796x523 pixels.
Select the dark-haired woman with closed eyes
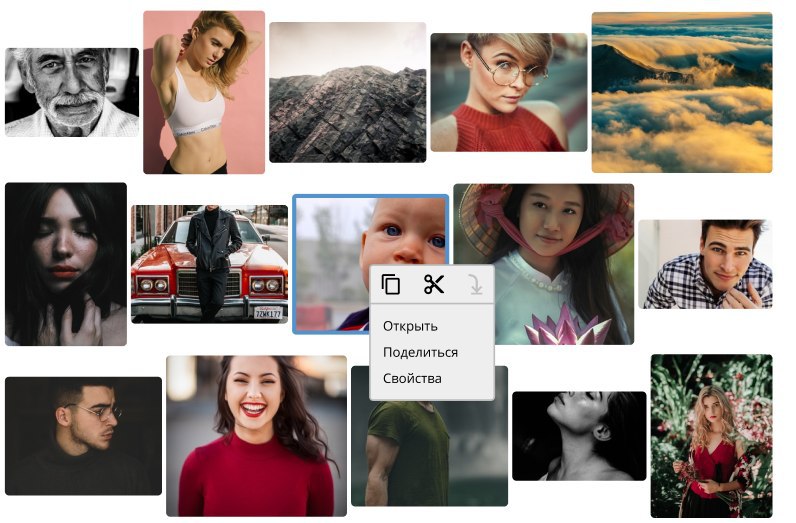(66, 264)
